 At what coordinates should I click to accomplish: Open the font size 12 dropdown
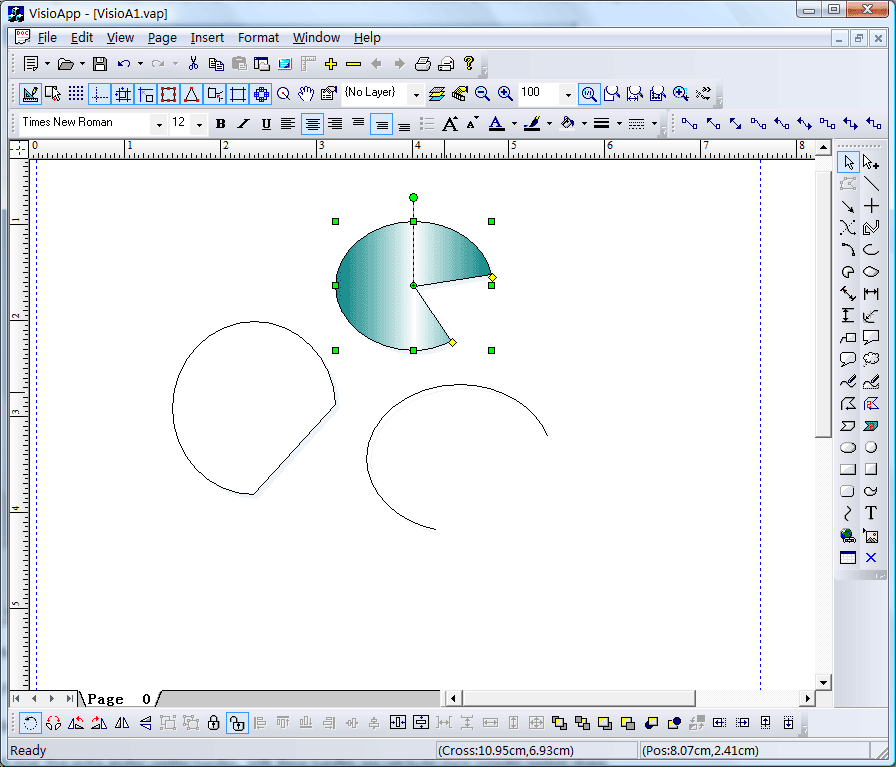[199, 124]
